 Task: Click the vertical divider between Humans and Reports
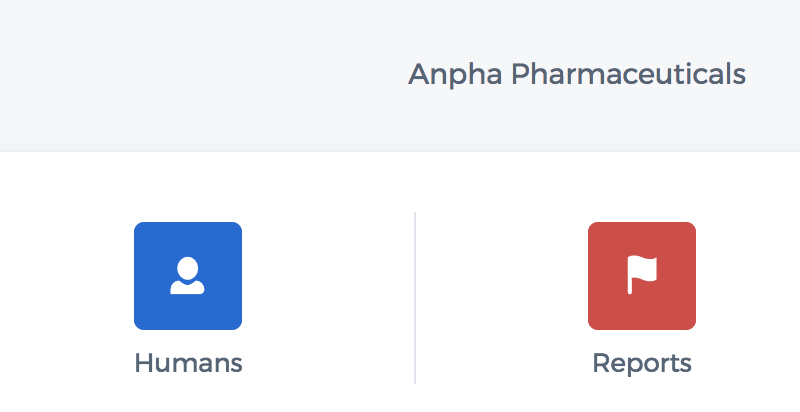[415, 298]
